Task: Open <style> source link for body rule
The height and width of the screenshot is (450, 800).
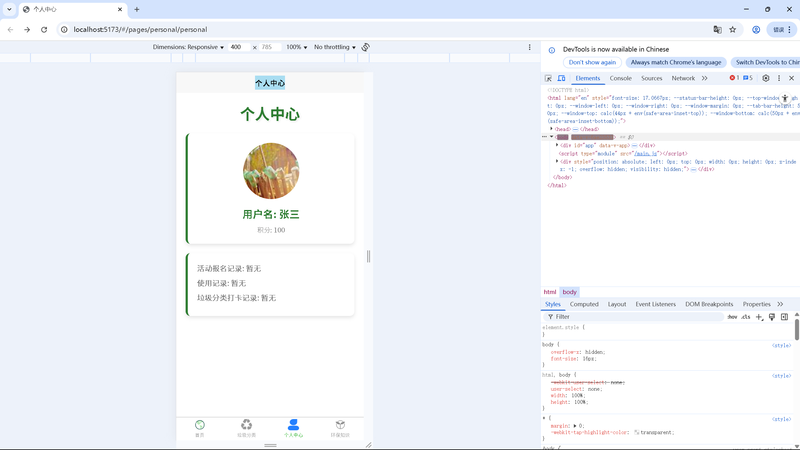Action: pyautogui.click(x=781, y=345)
